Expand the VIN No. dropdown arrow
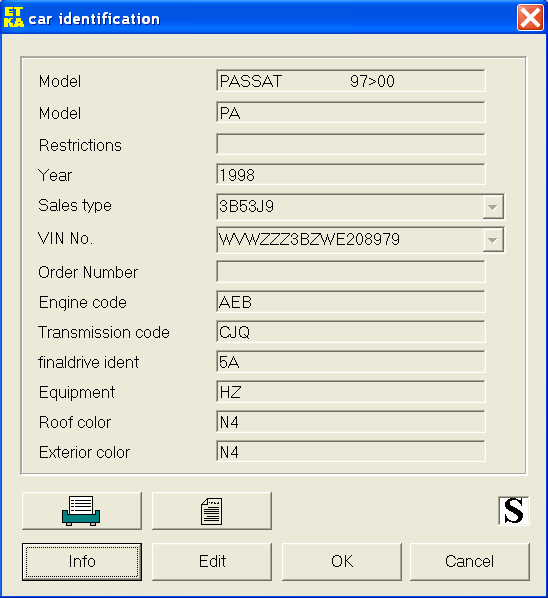The image size is (548, 598). [x=493, y=240]
